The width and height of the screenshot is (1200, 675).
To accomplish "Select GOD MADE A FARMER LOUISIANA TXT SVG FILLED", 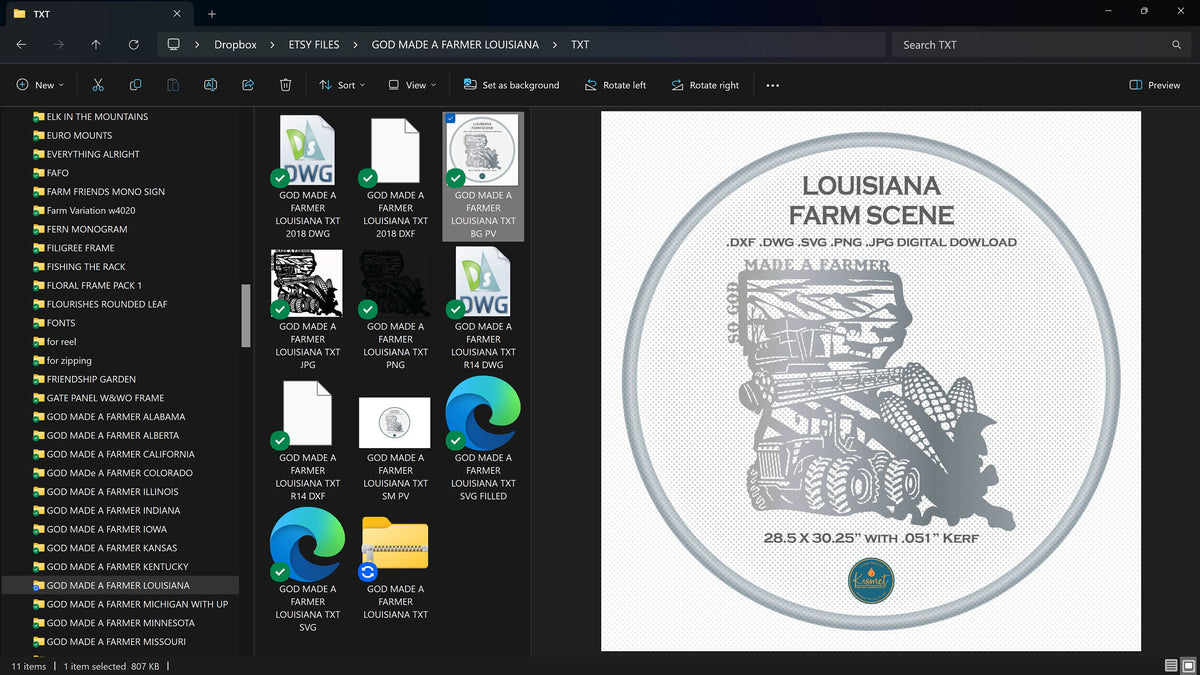I will (483, 438).
